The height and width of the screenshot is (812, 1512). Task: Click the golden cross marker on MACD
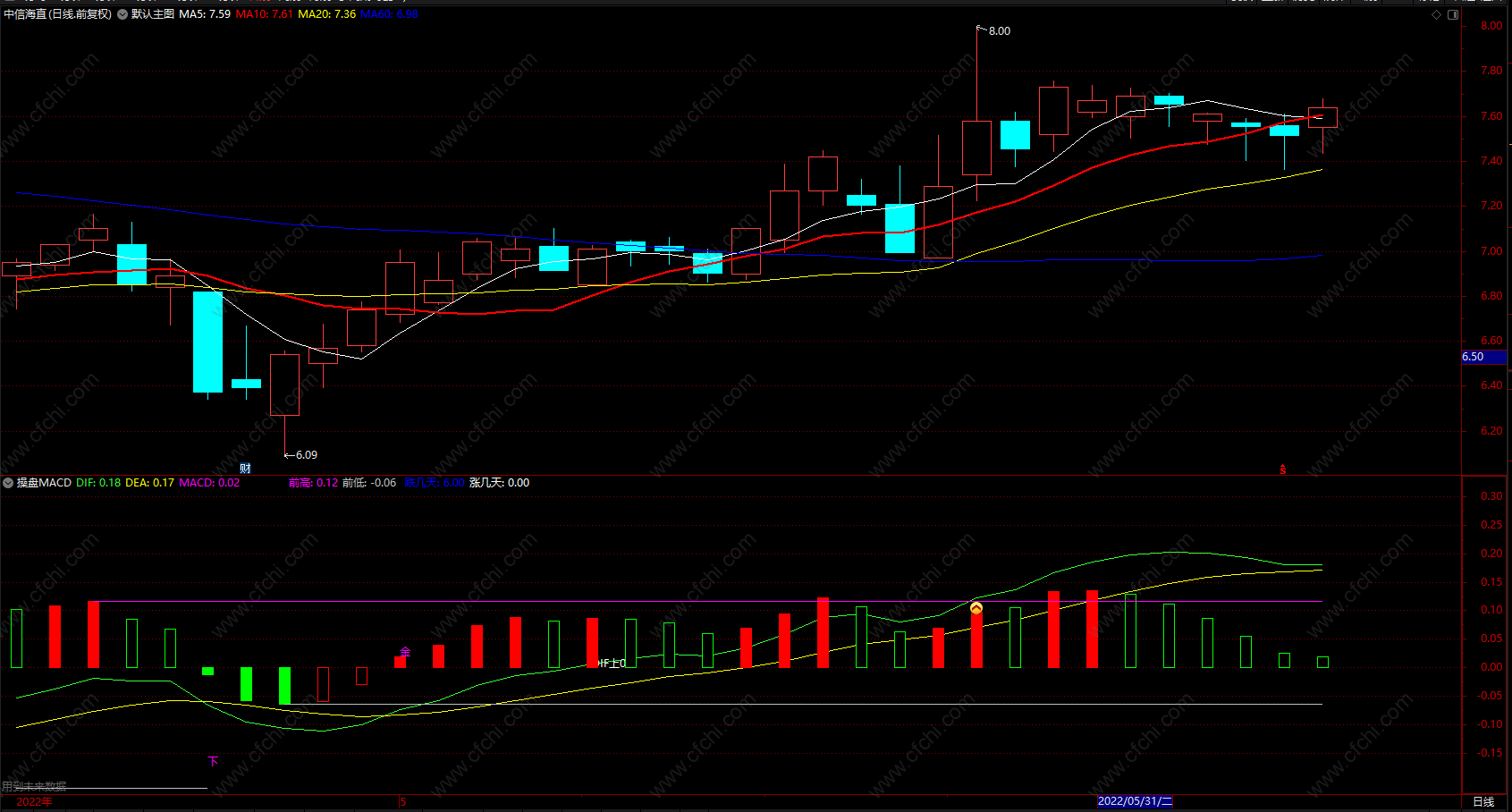[976, 609]
